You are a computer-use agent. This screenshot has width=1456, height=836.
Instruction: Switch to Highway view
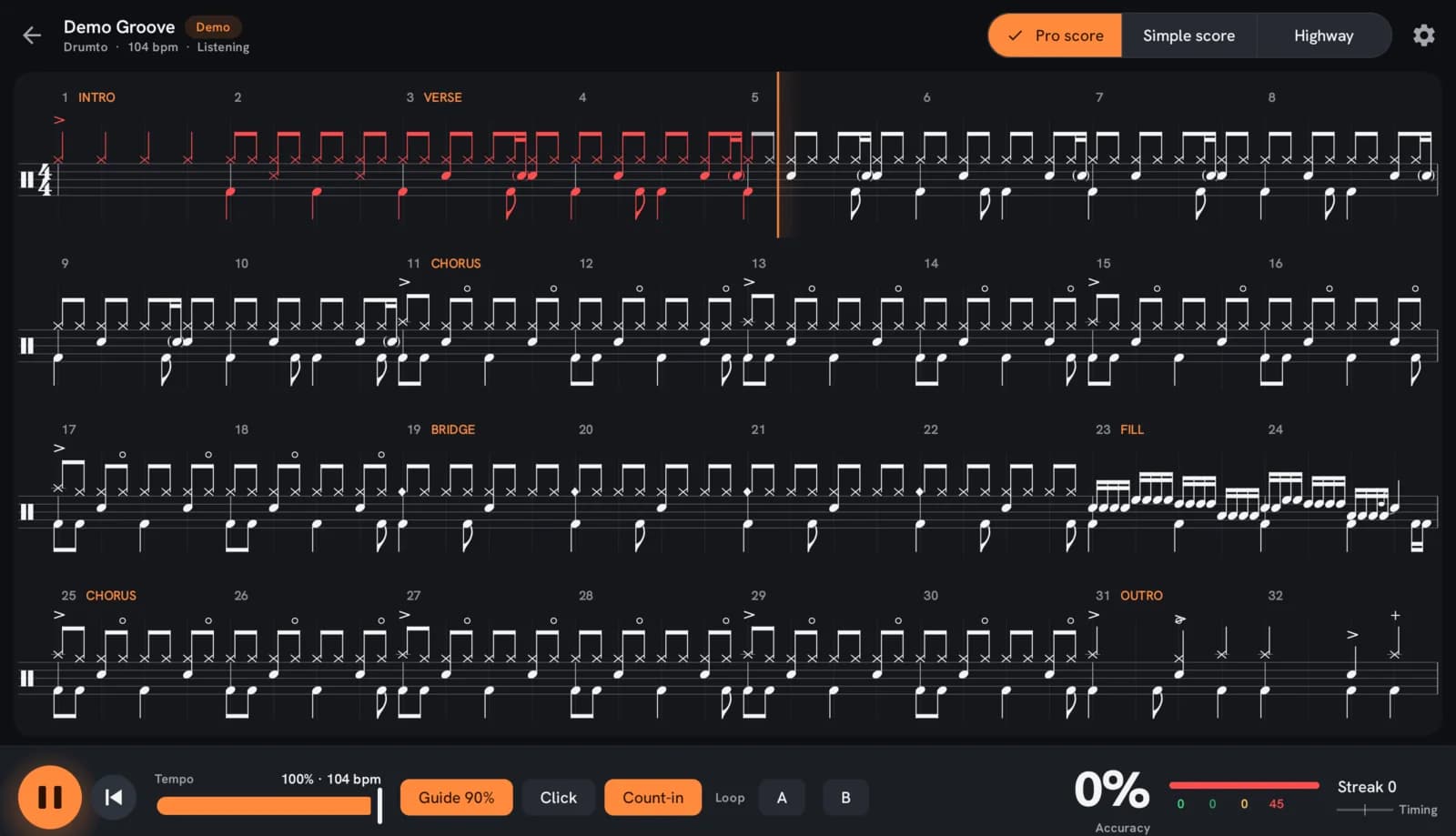[1323, 35]
